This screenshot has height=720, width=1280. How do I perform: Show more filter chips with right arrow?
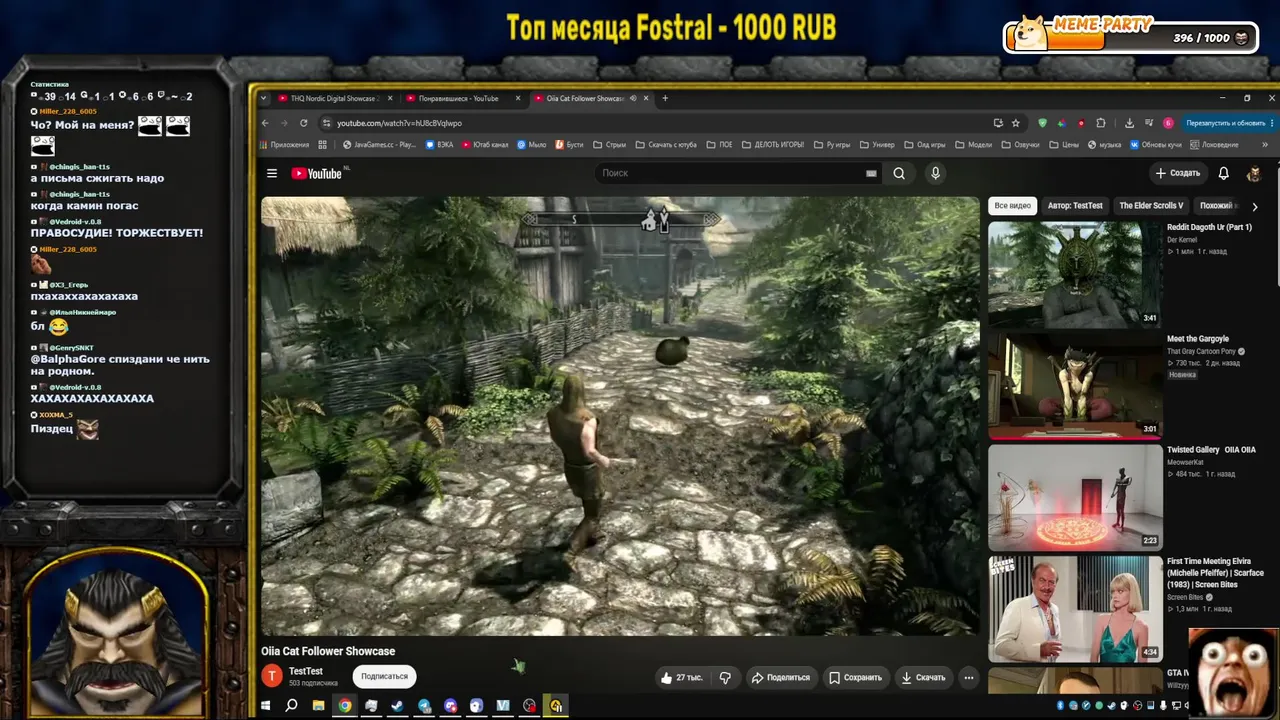(1255, 206)
